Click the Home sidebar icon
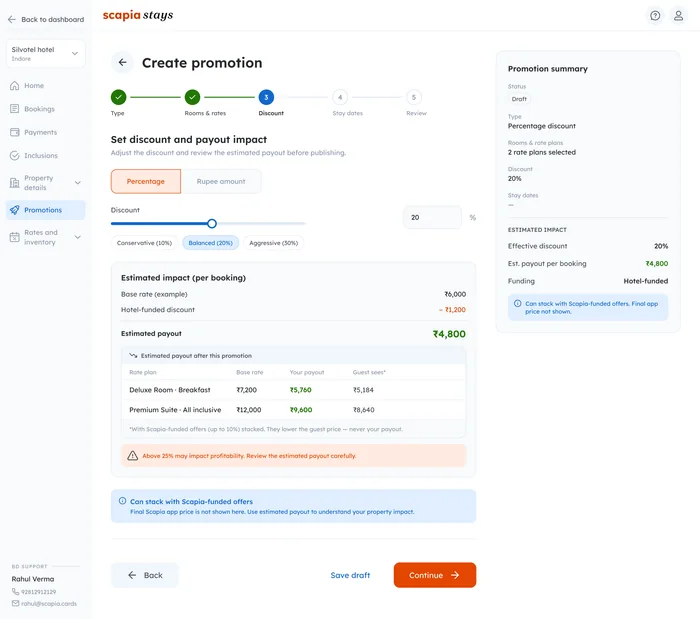The image size is (700, 619). pyautogui.click(x=15, y=85)
